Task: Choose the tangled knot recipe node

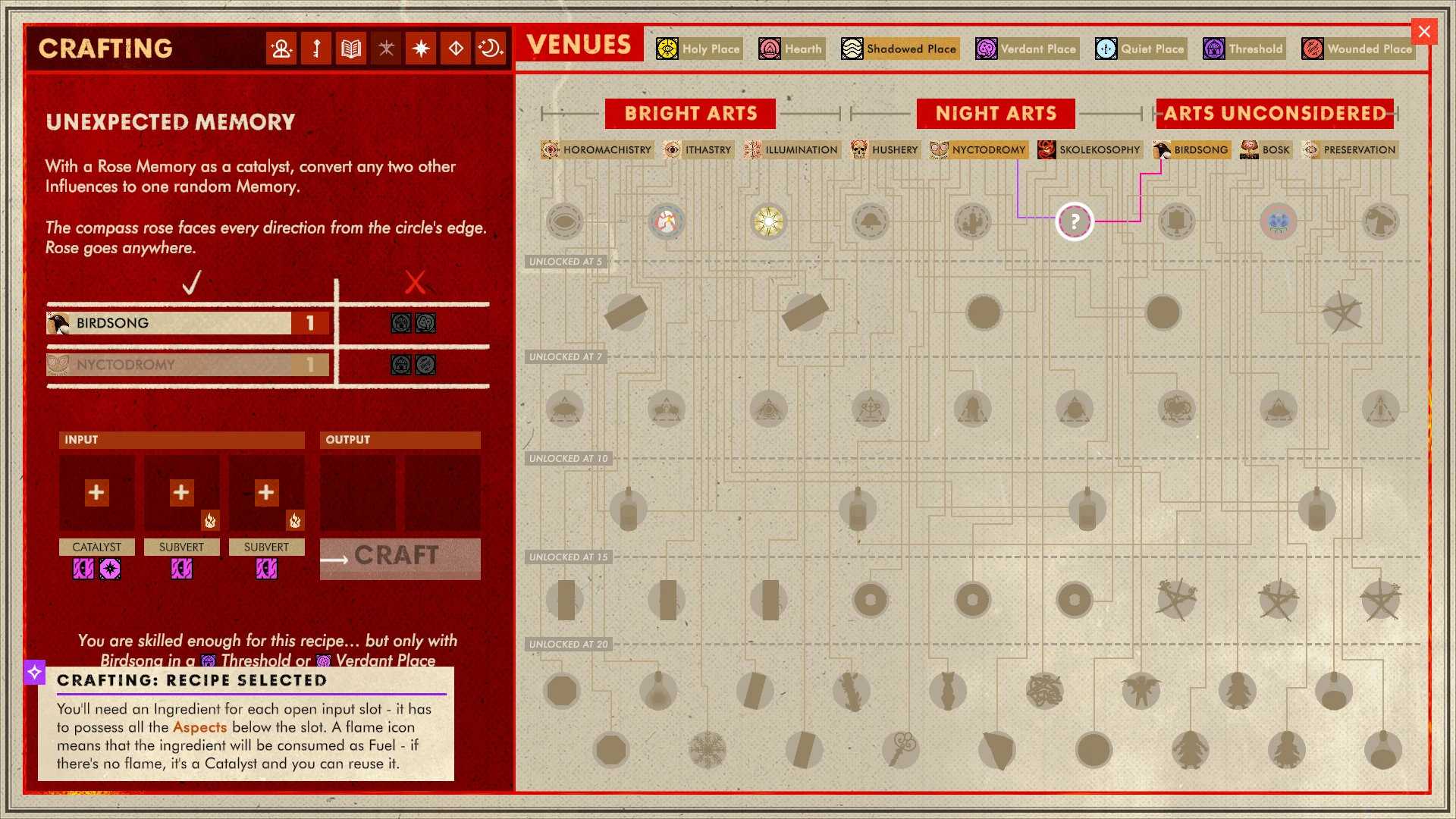Action: tap(1044, 690)
